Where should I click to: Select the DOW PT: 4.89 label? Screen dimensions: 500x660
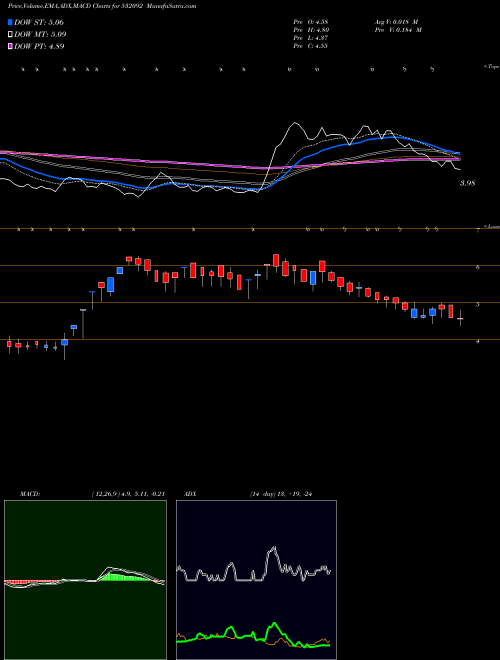click(x=39, y=46)
